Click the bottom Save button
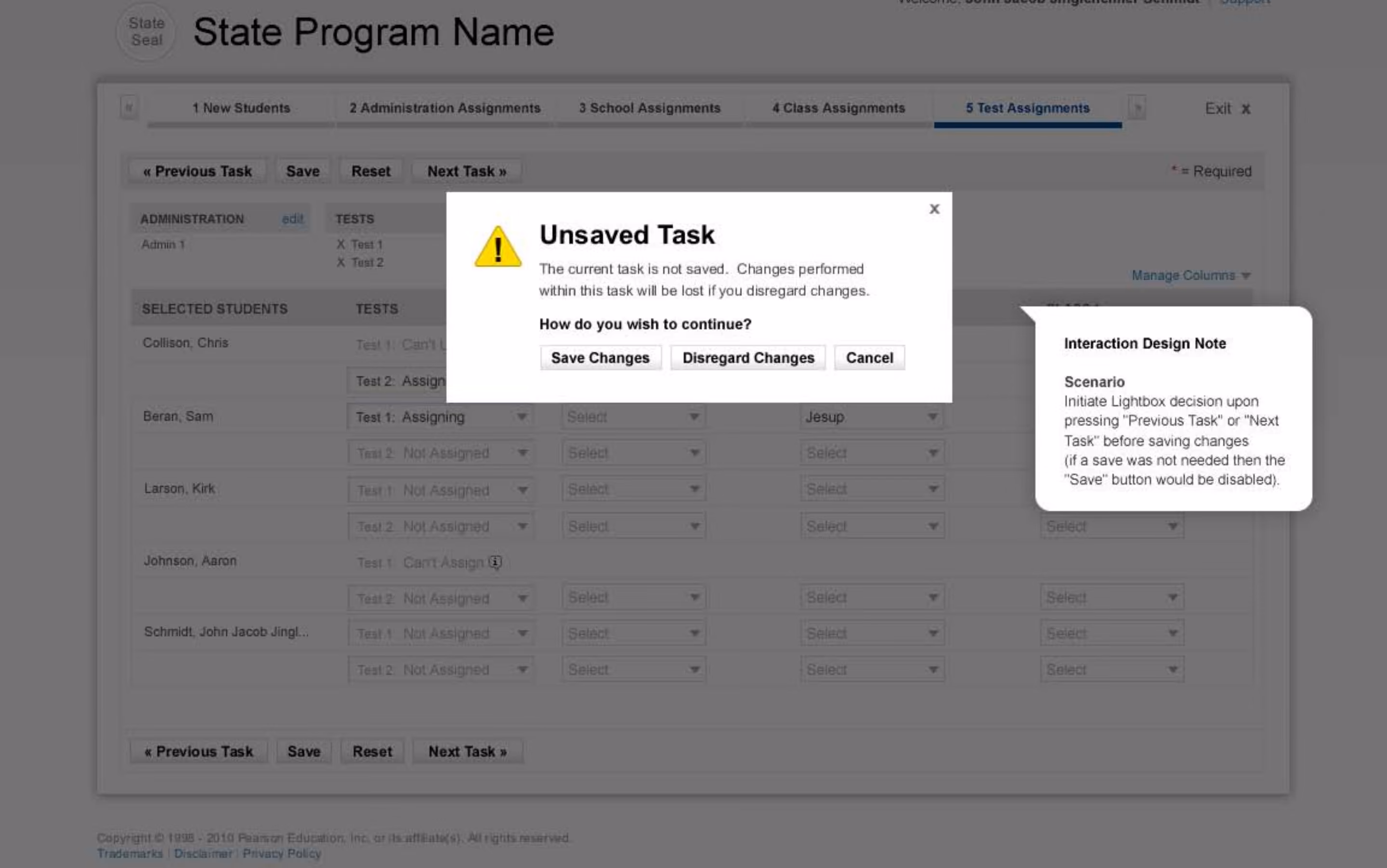This screenshot has height=868, width=1387. [x=304, y=751]
